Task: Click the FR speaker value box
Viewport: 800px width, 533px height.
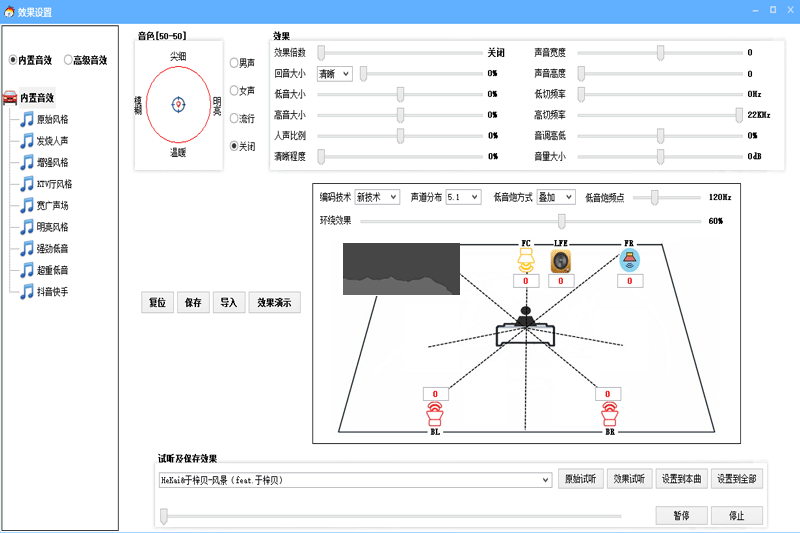Action: click(x=630, y=281)
